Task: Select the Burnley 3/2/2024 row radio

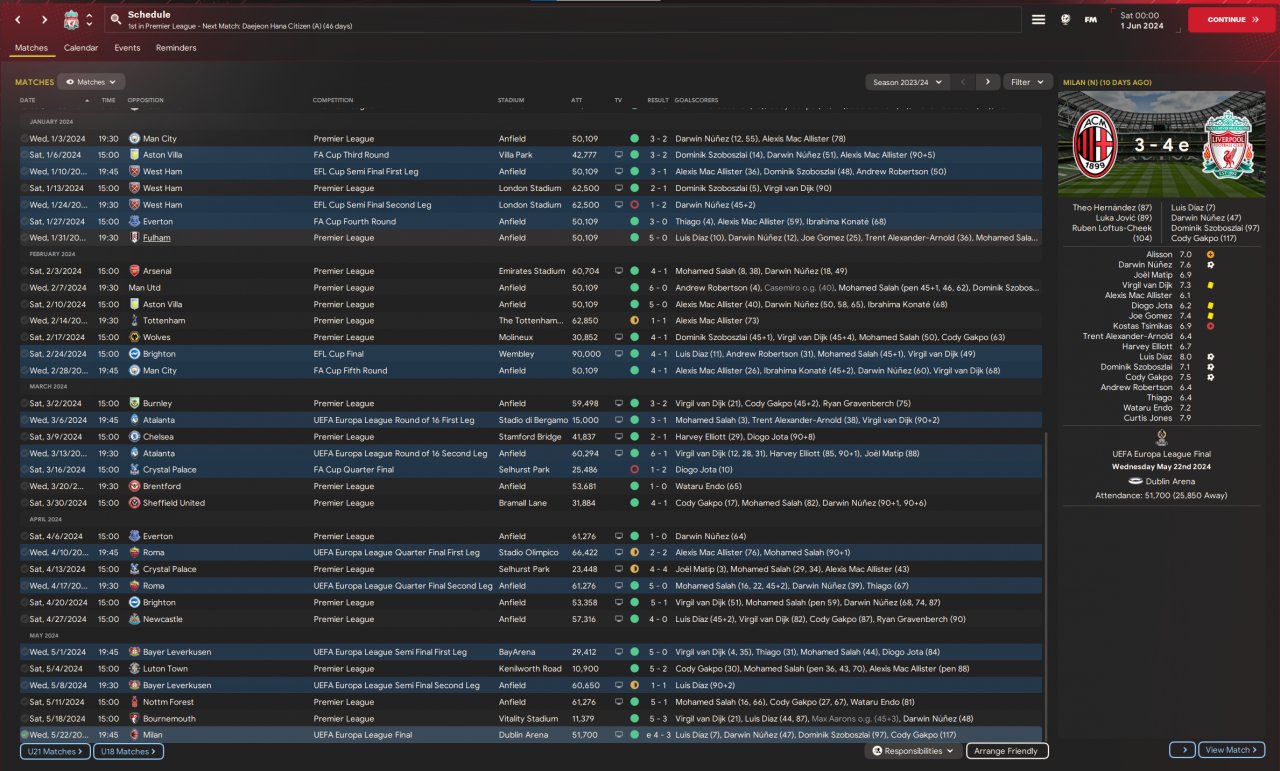Action: click(x=25, y=404)
